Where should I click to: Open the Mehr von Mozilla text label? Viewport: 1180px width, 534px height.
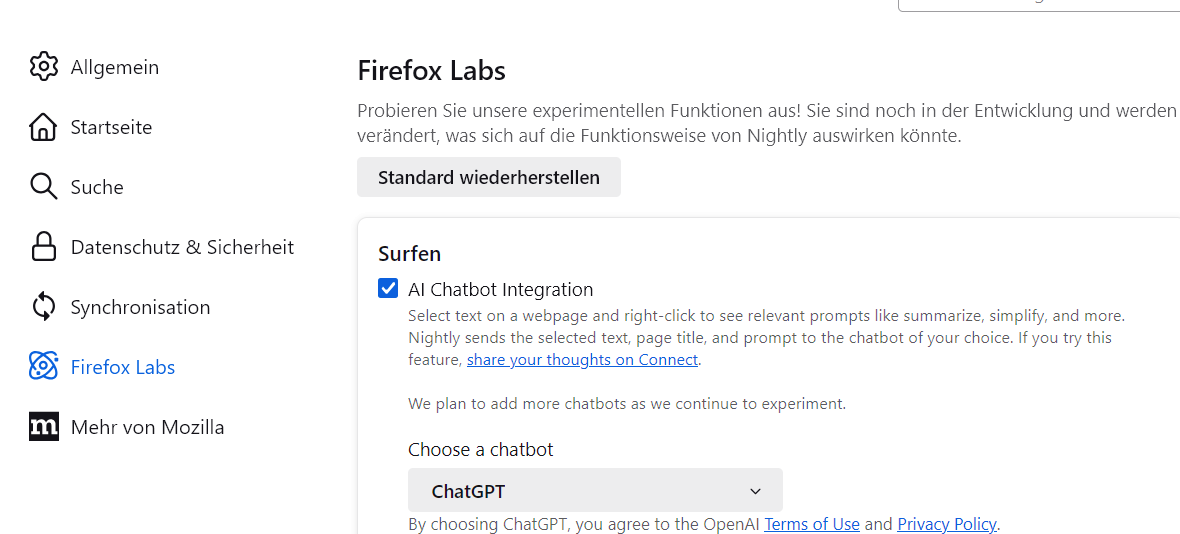(147, 427)
